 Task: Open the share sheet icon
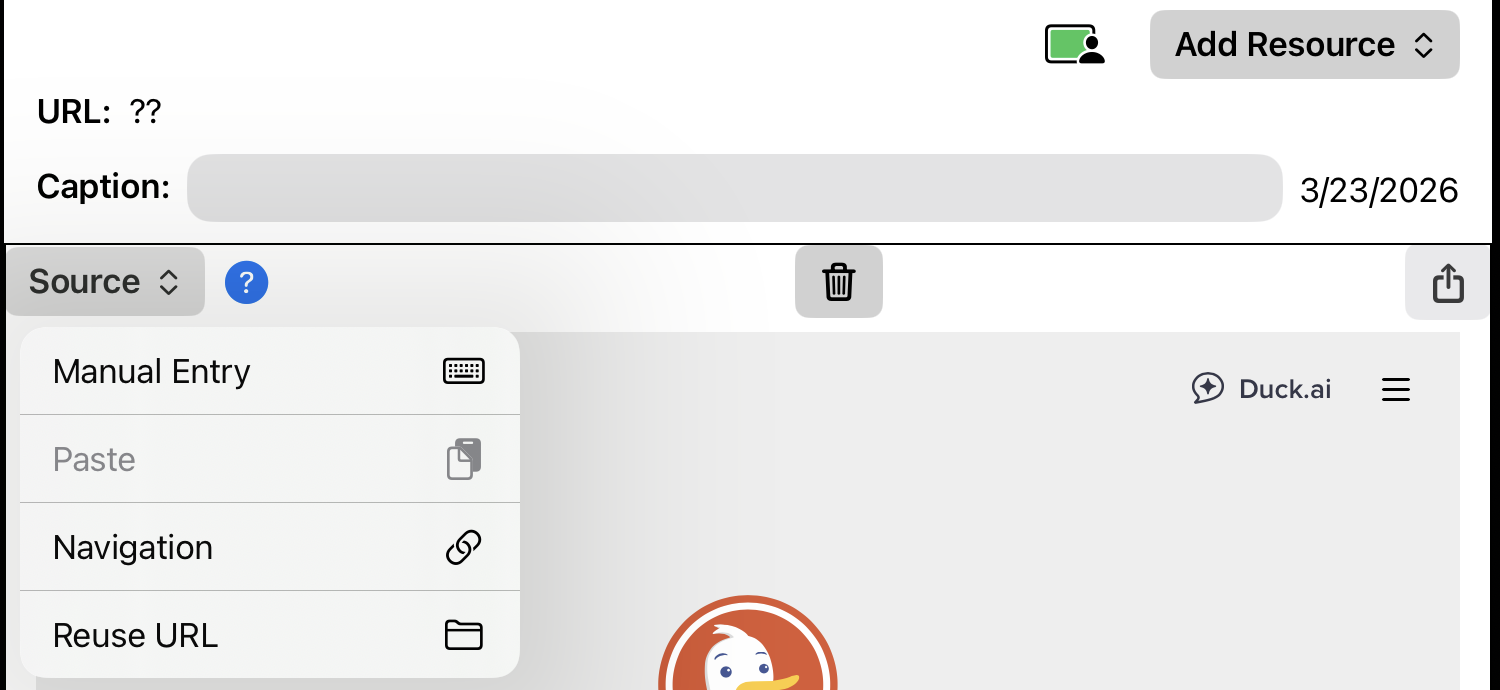coord(1447,283)
